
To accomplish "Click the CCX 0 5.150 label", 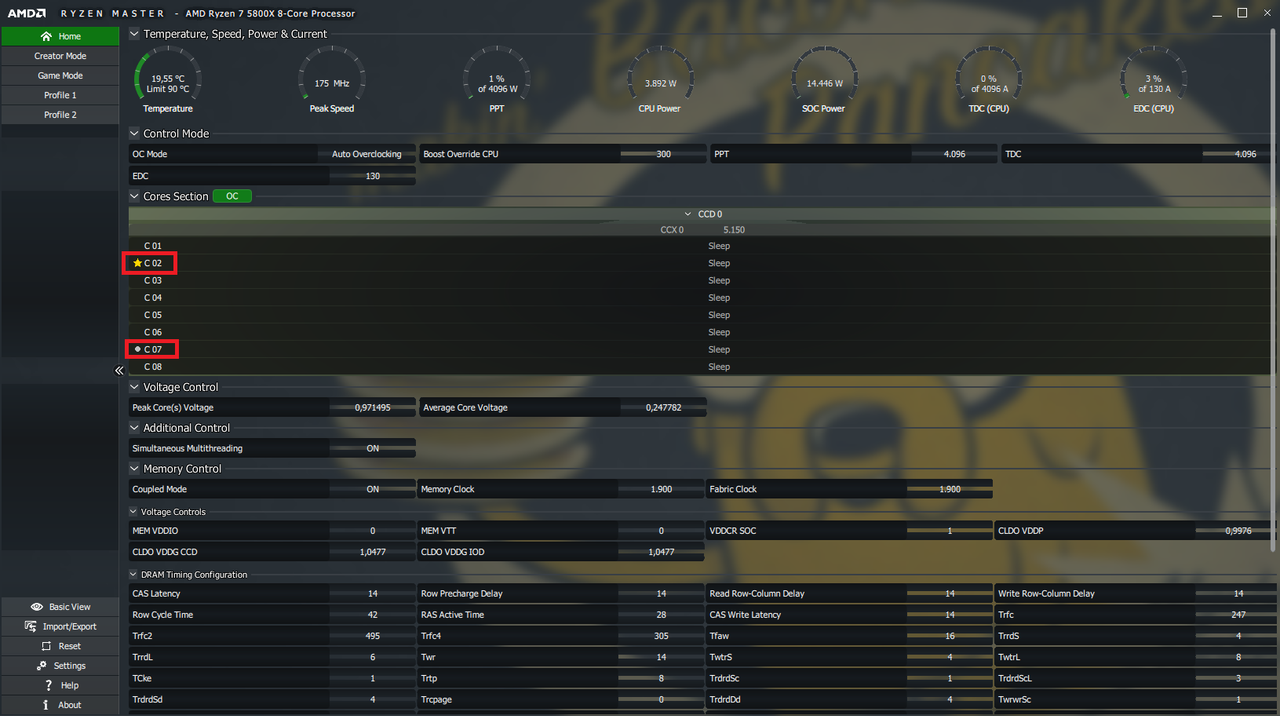I will 703,230.
